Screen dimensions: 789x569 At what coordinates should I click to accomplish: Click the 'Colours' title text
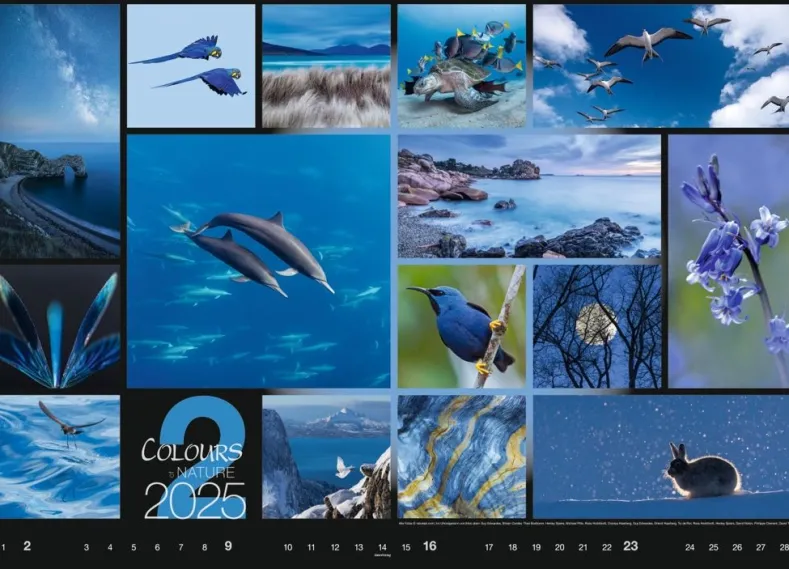tap(192, 450)
